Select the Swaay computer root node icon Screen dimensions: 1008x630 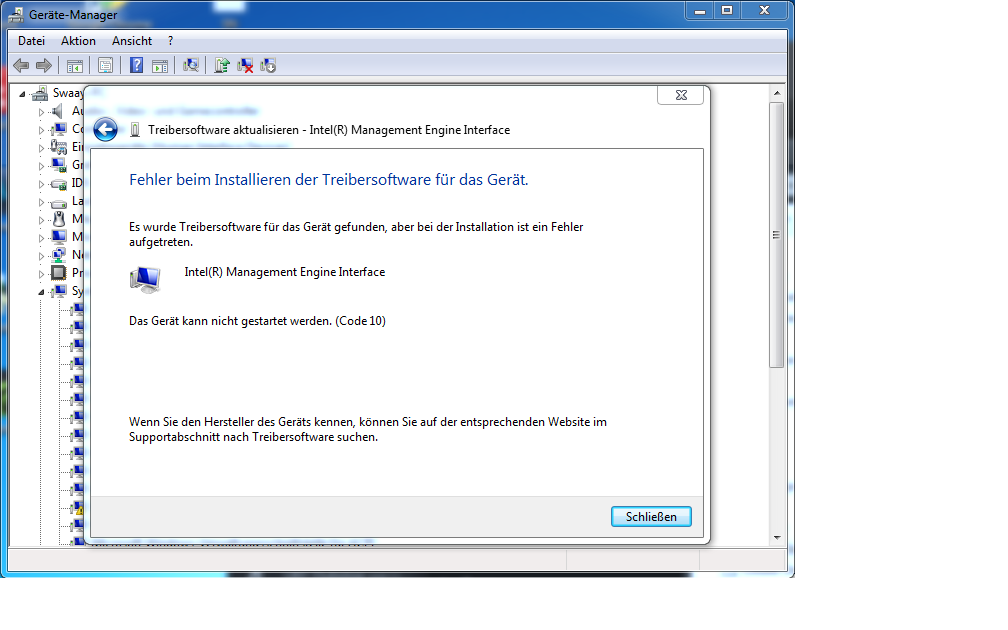click(40, 94)
